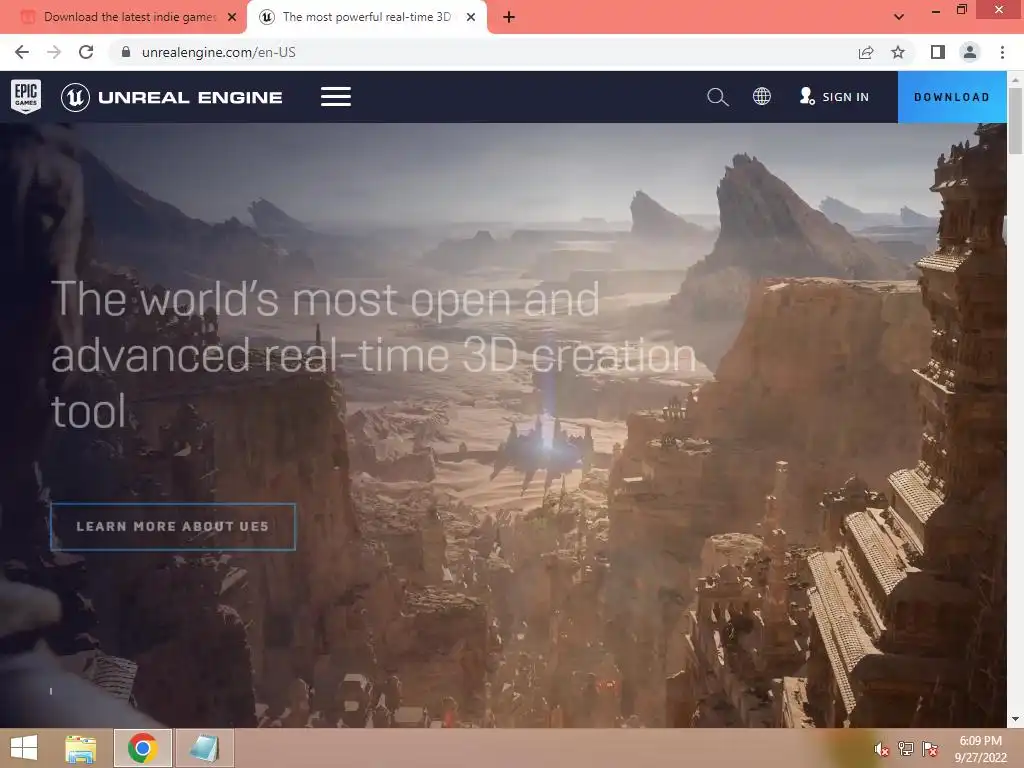Reload the current page

tap(86, 52)
